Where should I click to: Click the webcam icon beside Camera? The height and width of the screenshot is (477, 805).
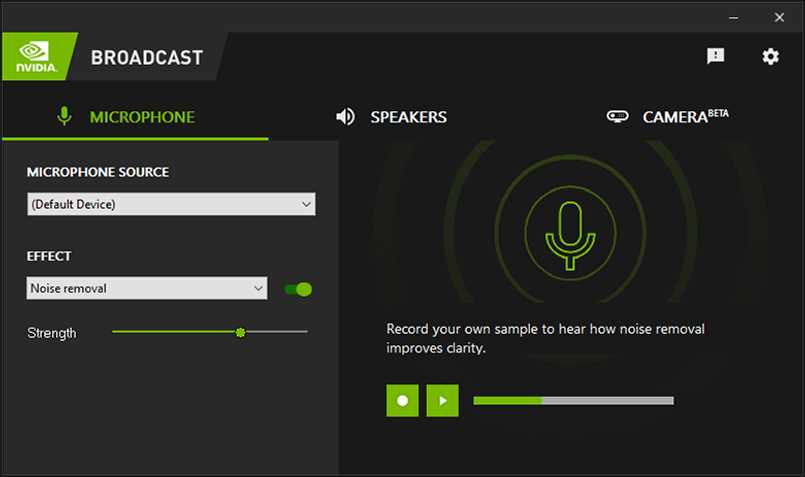click(x=617, y=116)
